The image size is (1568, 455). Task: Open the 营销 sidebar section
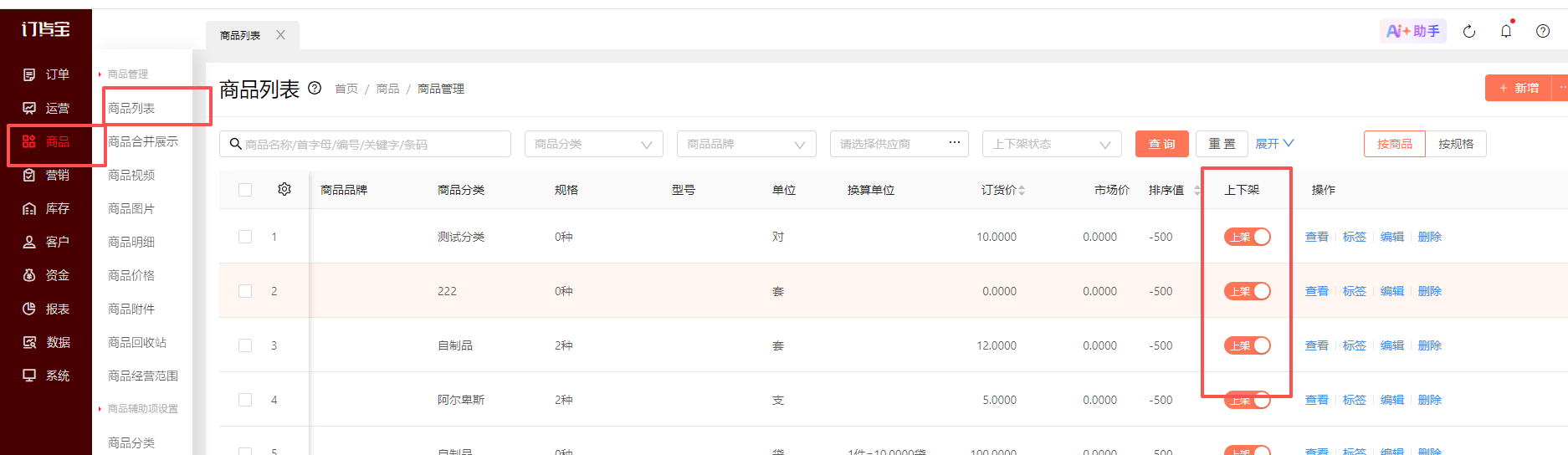point(46,175)
